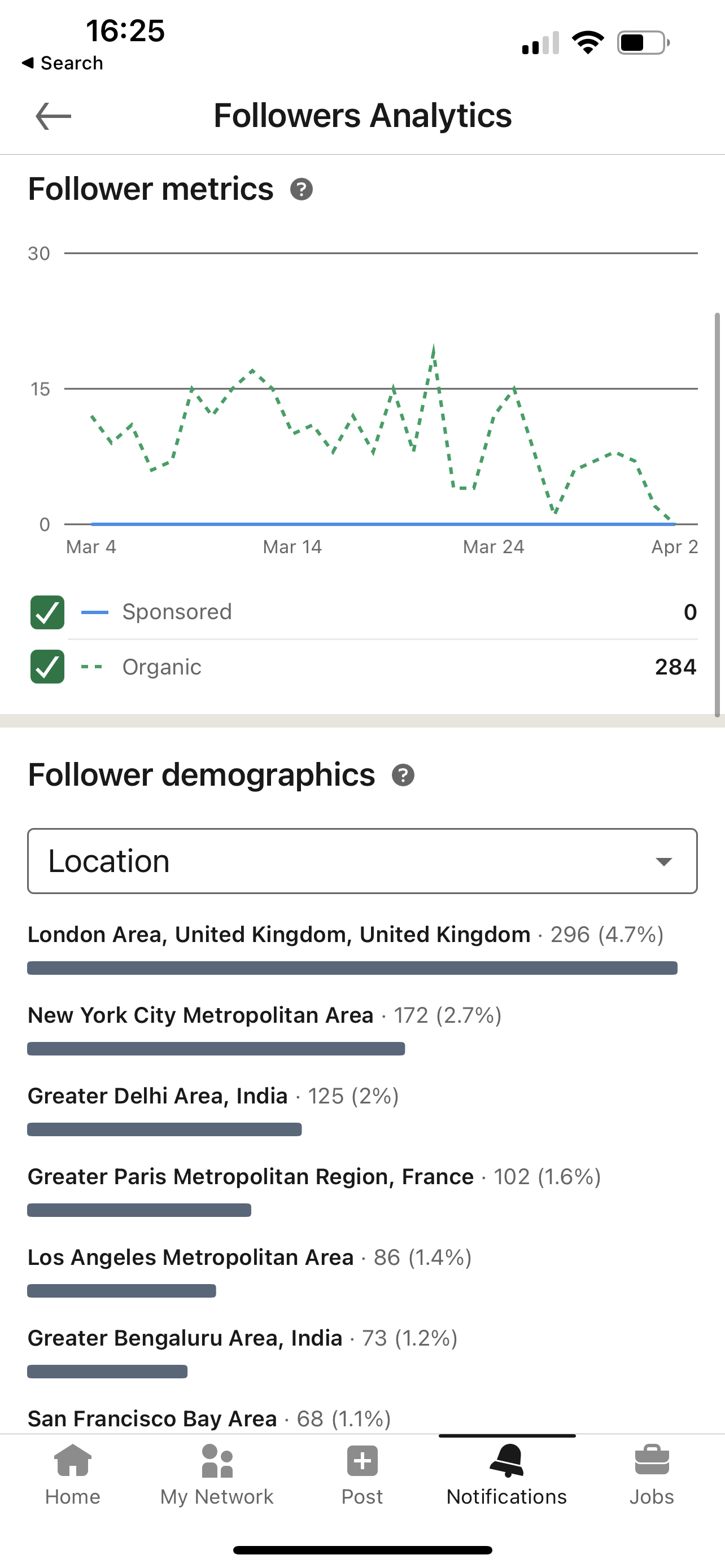The image size is (725, 1568).
Task: Tap the Greater Delhi Area bar
Action: pos(164,1130)
